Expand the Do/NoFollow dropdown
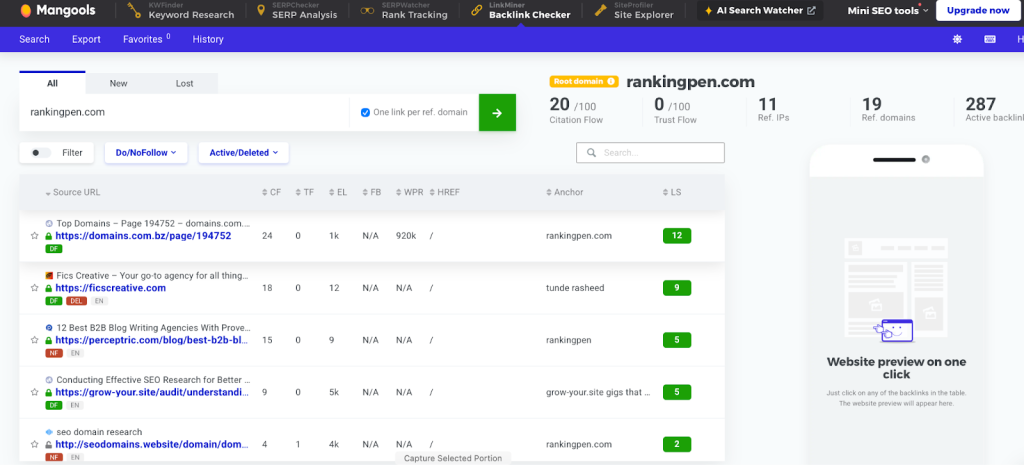Image resolution: width=1024 pixels, height=465 pixels. point(145,153)
